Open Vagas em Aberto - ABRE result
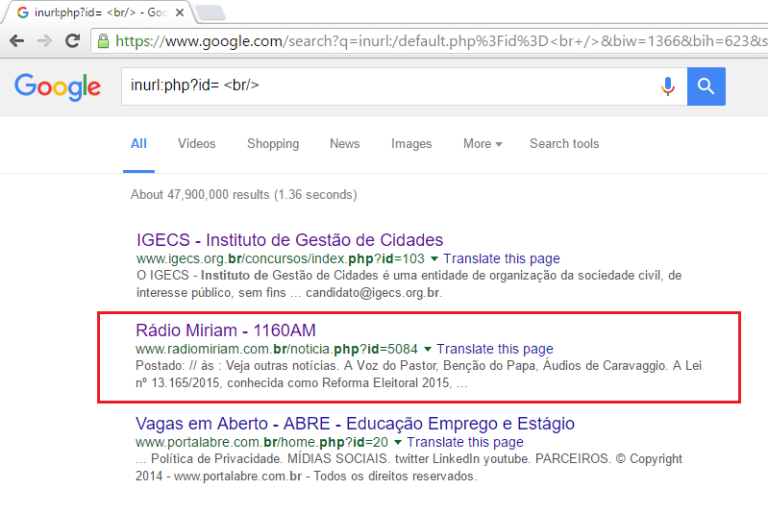This screenshot has height=514, width=768. tap(355, 423)
